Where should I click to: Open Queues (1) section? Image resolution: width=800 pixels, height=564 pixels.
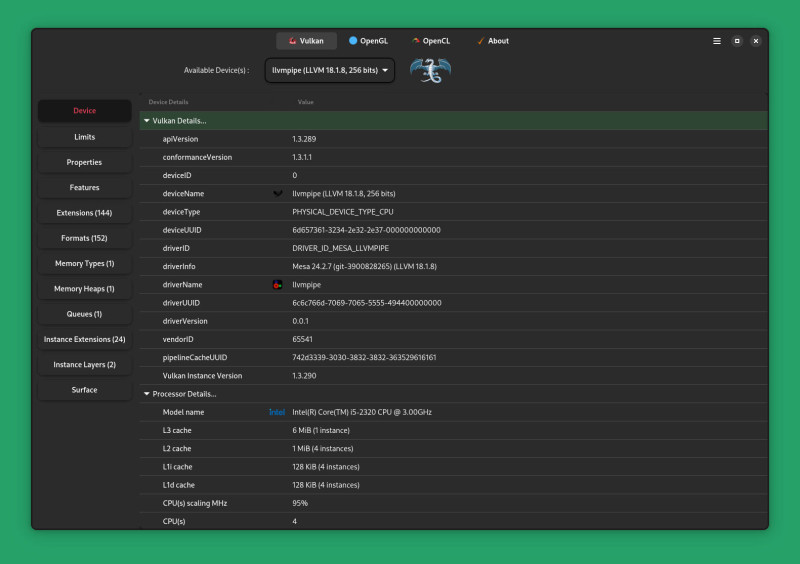click(85, 314)
